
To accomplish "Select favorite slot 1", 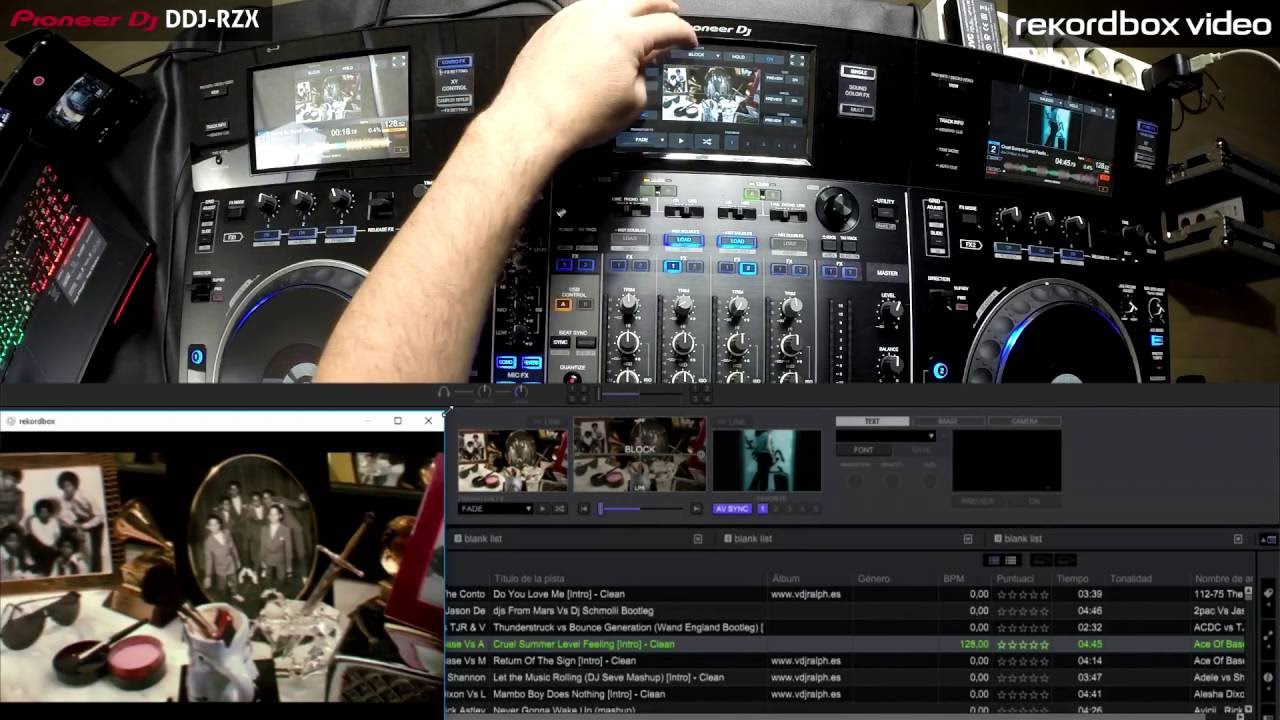I will click(x=762, y=509).
